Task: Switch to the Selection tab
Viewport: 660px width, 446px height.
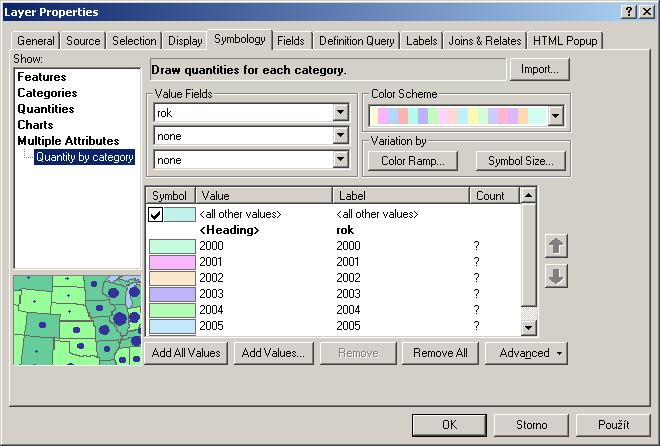Action: [134, 41]
